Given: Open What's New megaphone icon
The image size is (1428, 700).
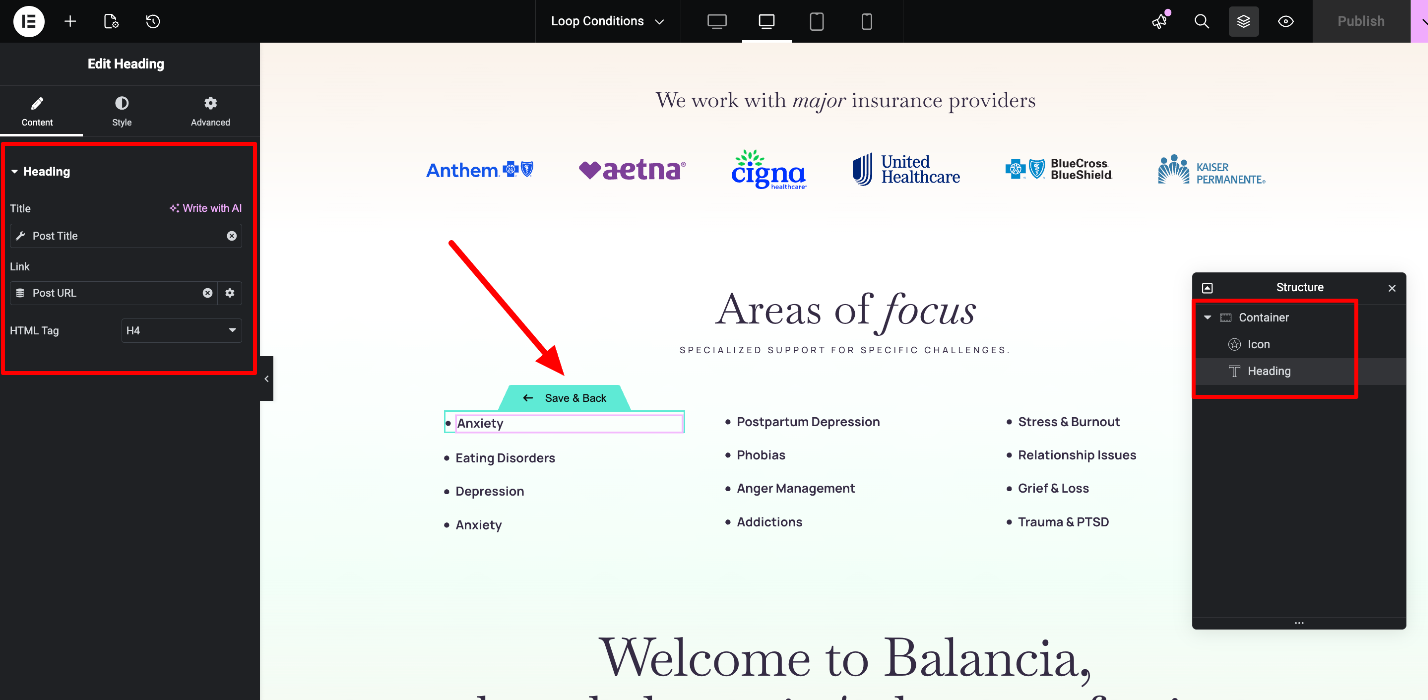Looking at the screenshot, I should coord(1160,21).
